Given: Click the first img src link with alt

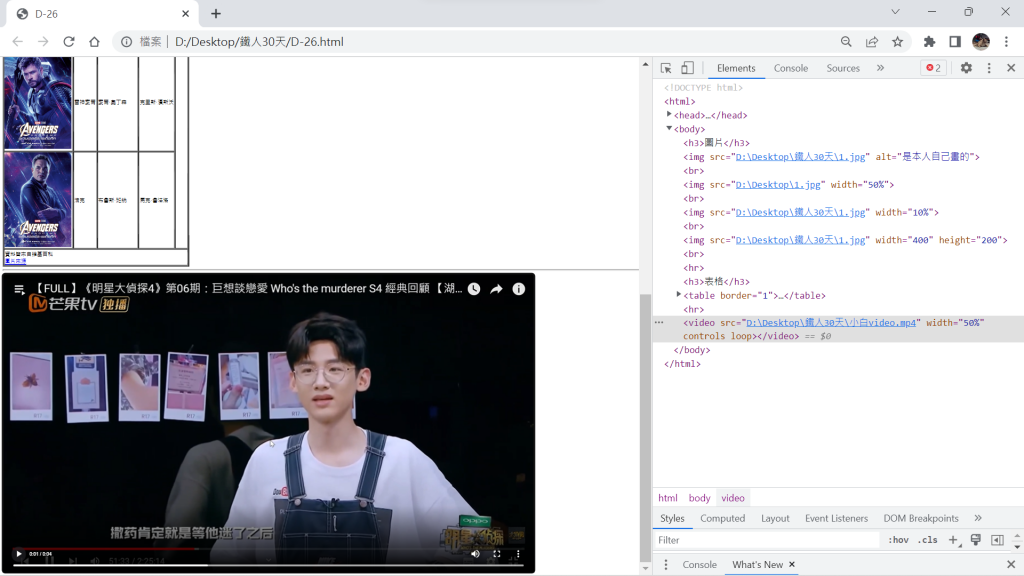Looking at the screenshot, I should pos(801,157).
